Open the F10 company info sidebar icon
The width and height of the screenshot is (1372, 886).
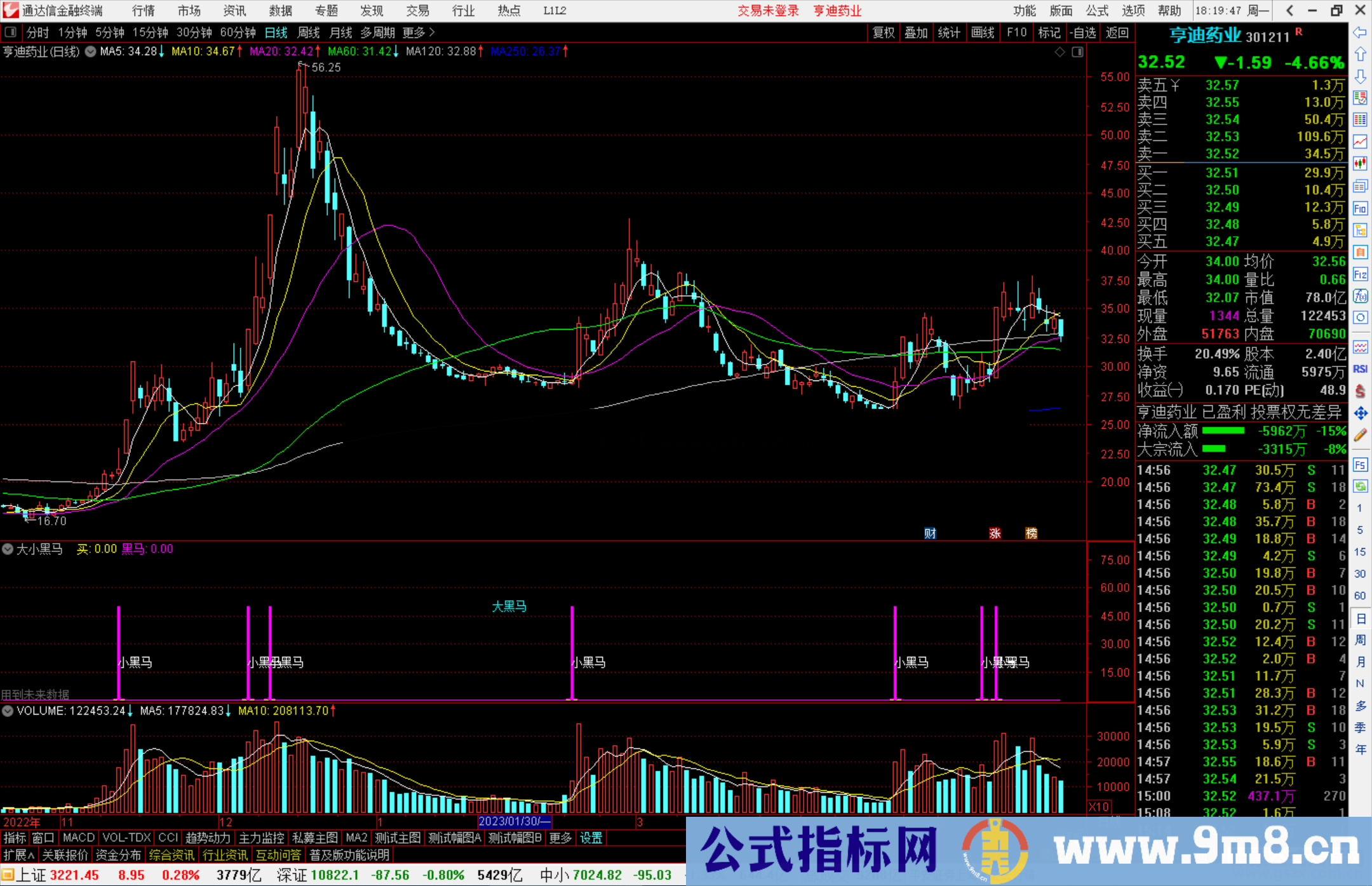pyautogui.click(x=1360, y=208)
